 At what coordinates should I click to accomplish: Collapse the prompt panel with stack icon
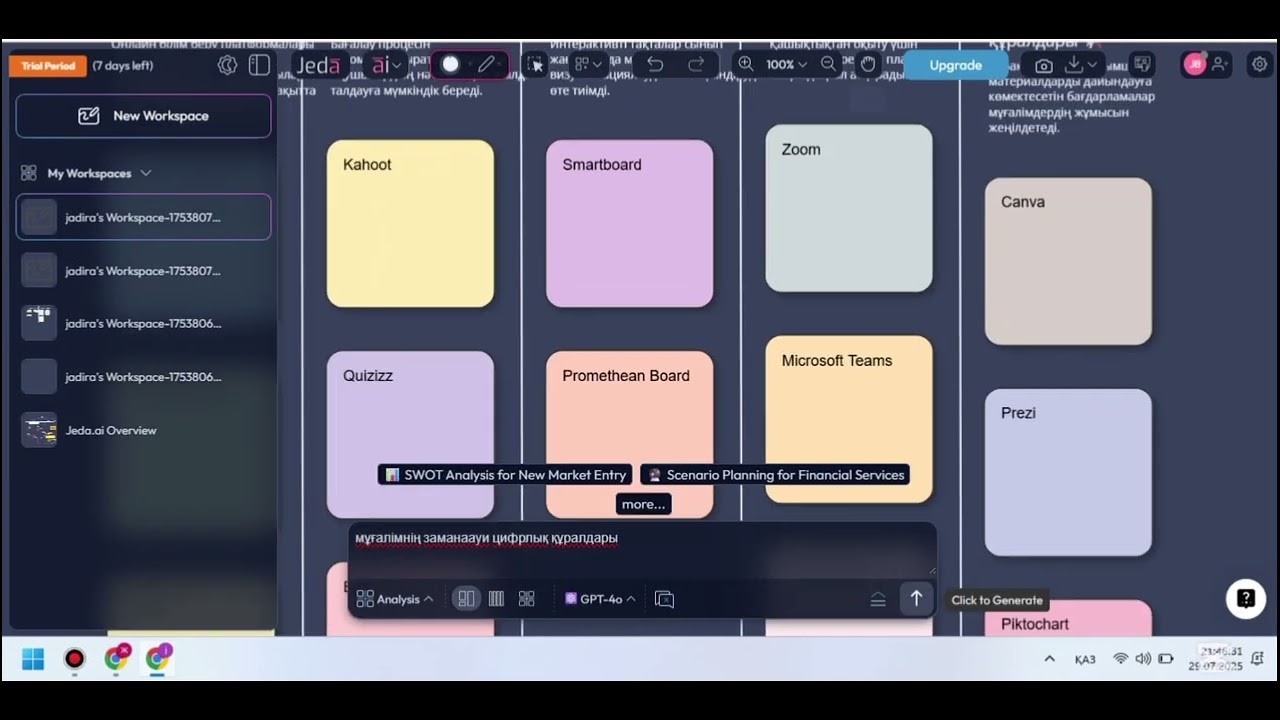tap(878, 599)
